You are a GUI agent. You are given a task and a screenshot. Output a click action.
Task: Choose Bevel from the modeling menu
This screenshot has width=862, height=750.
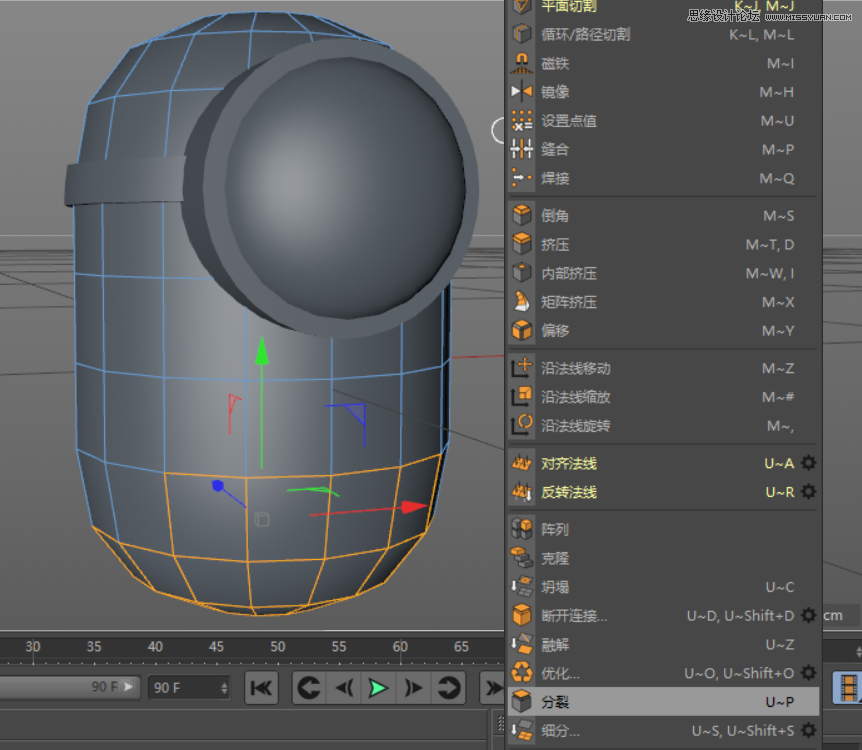tap(556, 215)
